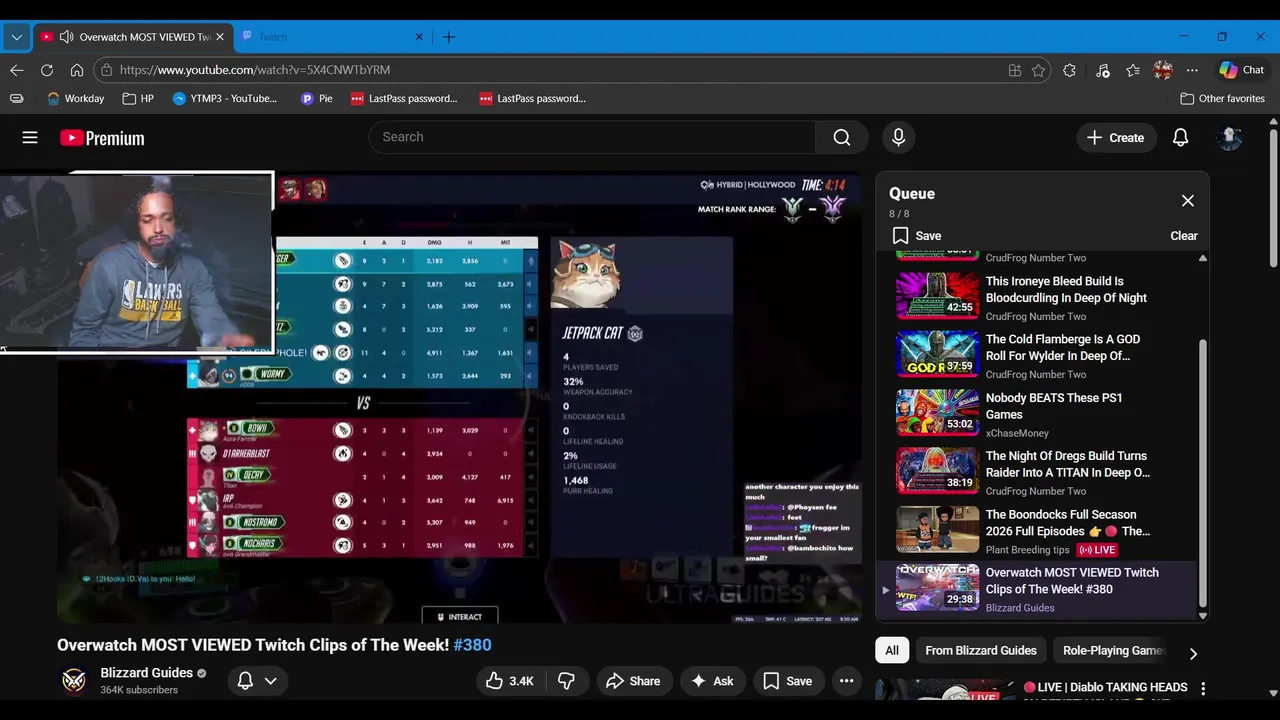Clear the queue
This screenshot has height=720, width=1280.
pos(1184,236)
